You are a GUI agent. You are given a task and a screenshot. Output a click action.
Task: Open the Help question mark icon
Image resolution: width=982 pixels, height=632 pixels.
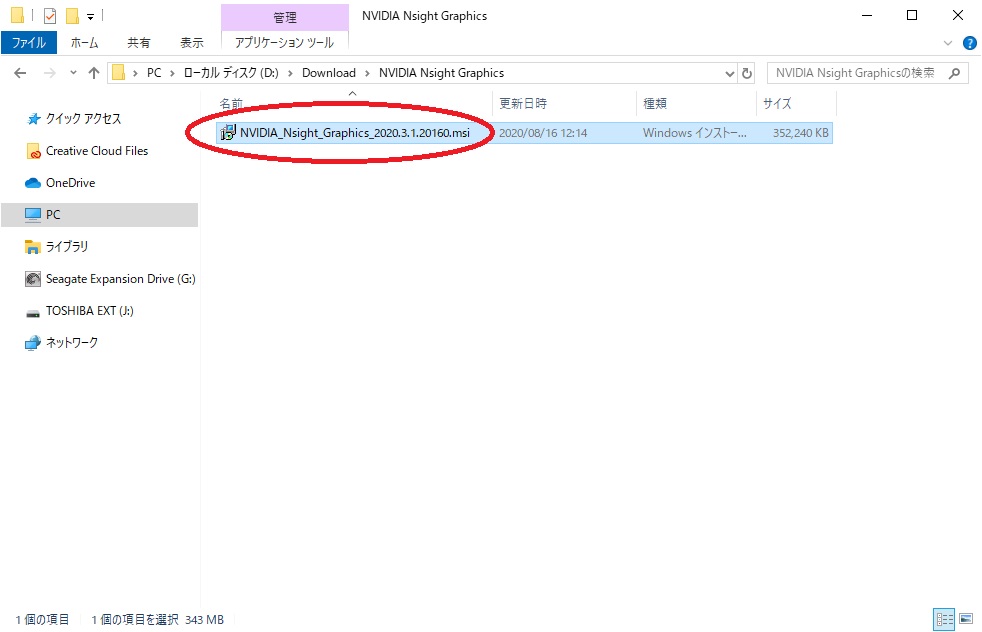(x=969, y=43)
